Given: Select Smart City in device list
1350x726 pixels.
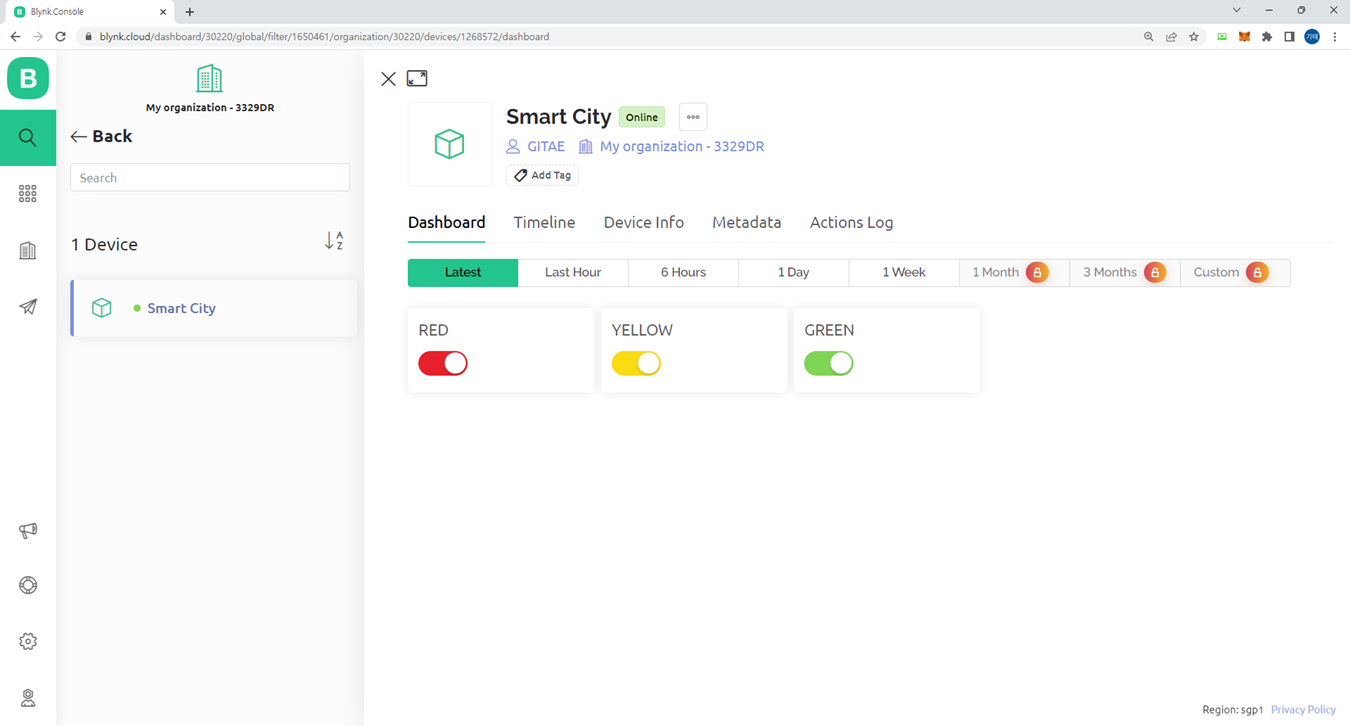Looking at the screenshot, I should point(215,308).
